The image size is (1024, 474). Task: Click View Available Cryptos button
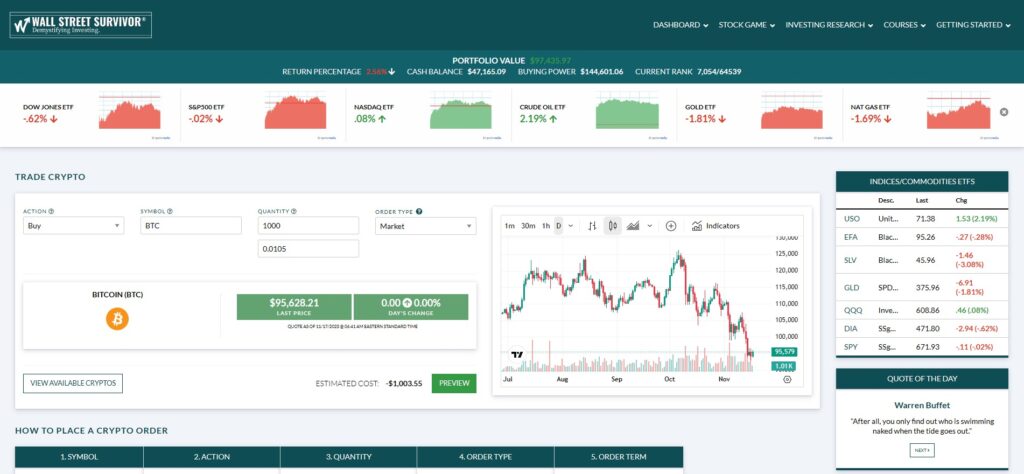(72, 383)
